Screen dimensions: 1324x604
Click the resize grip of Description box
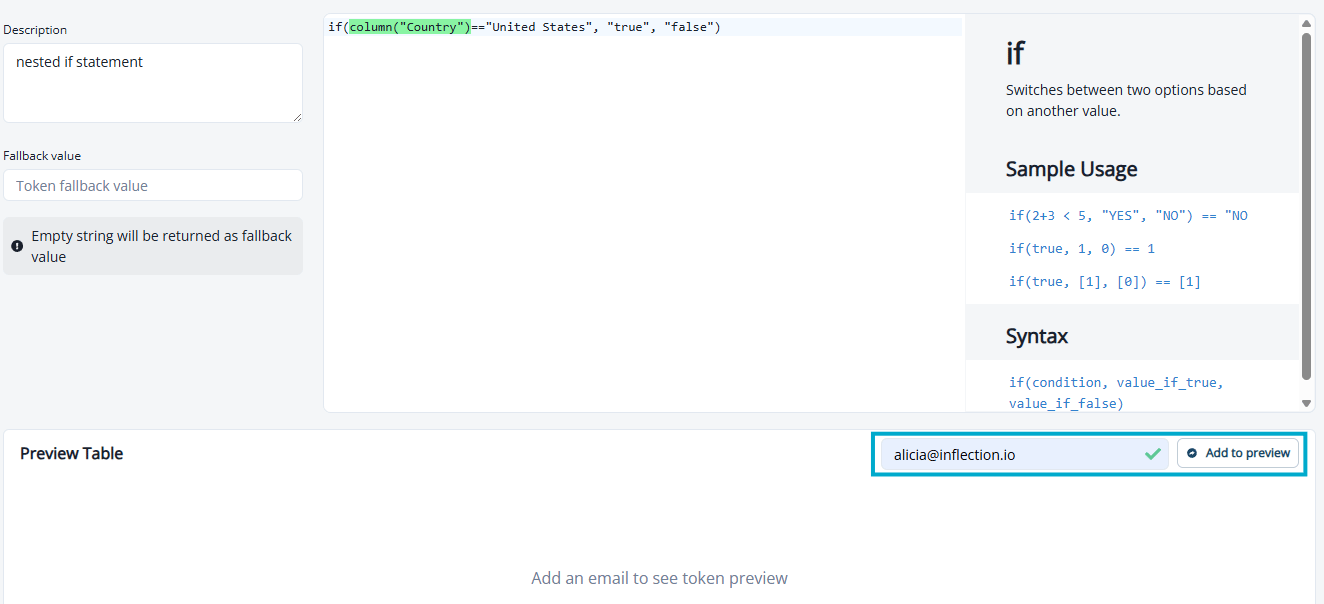[297, 117]
